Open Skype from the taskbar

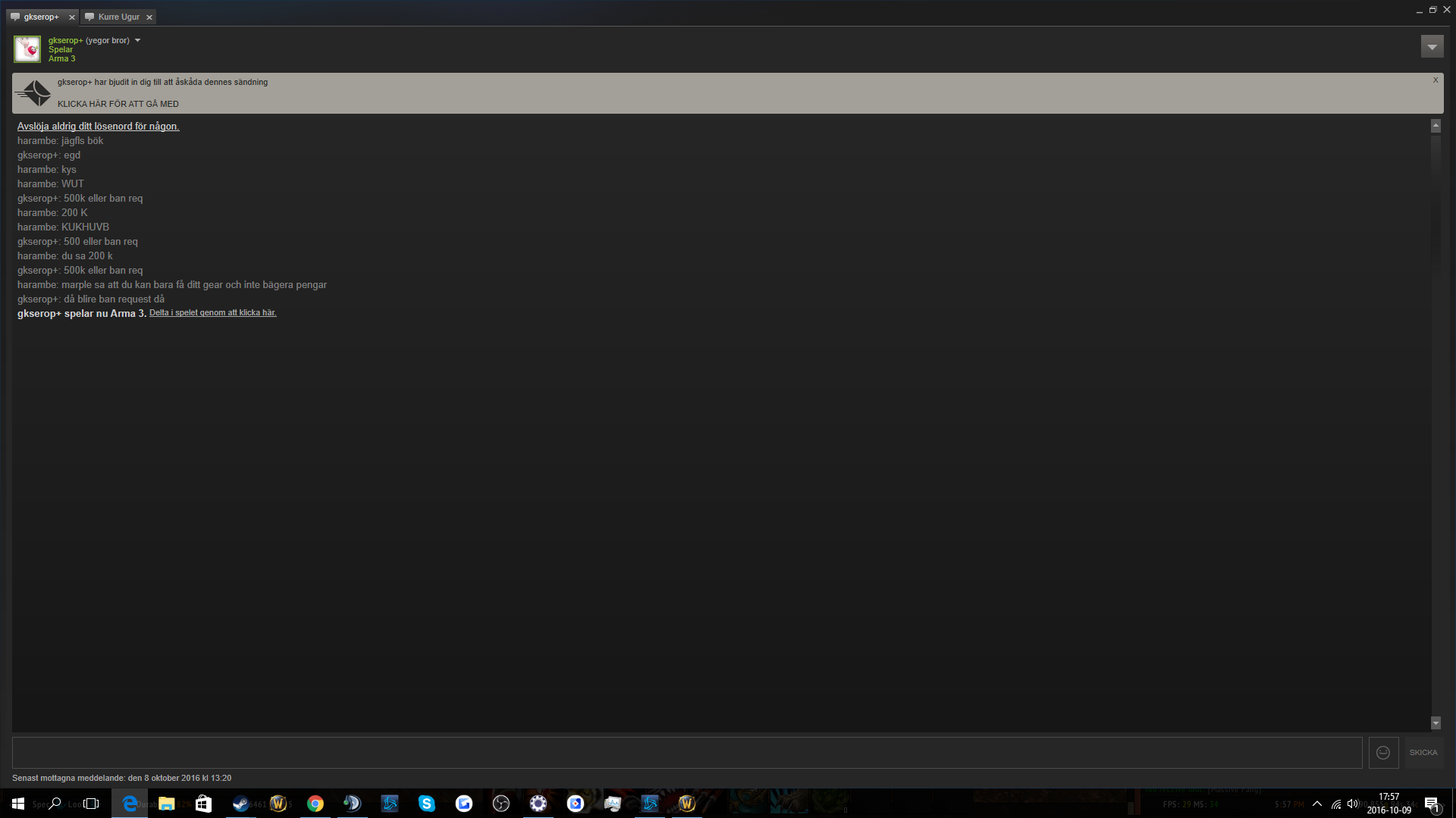(426, 804)
